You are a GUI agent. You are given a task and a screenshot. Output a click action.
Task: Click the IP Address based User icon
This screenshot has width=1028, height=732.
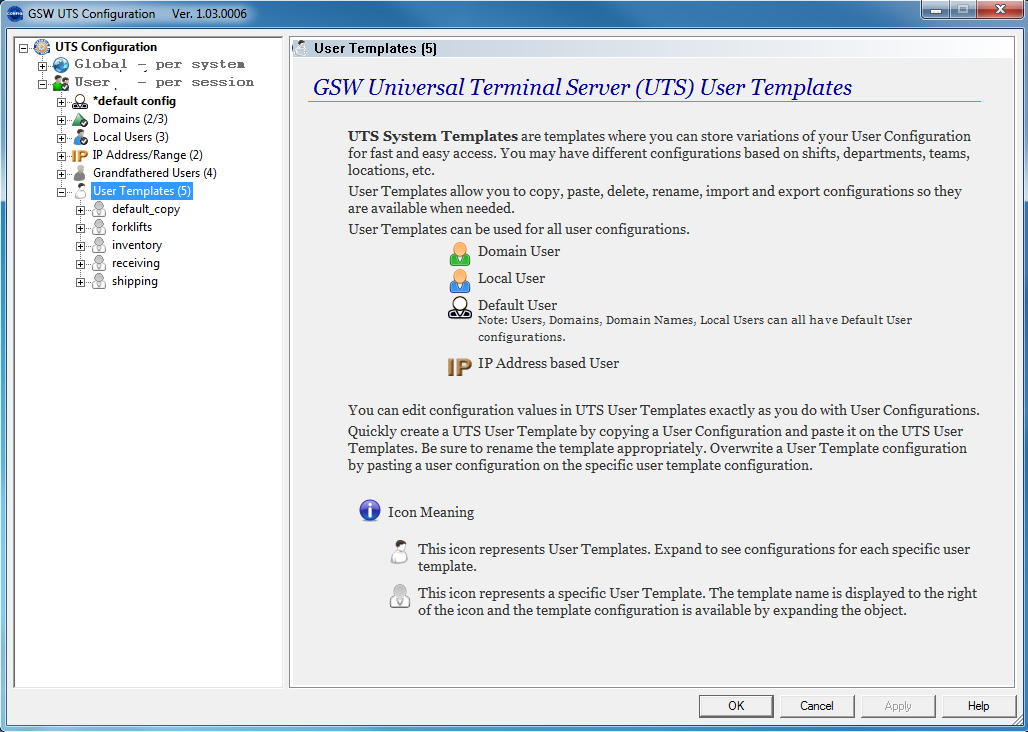460,367
